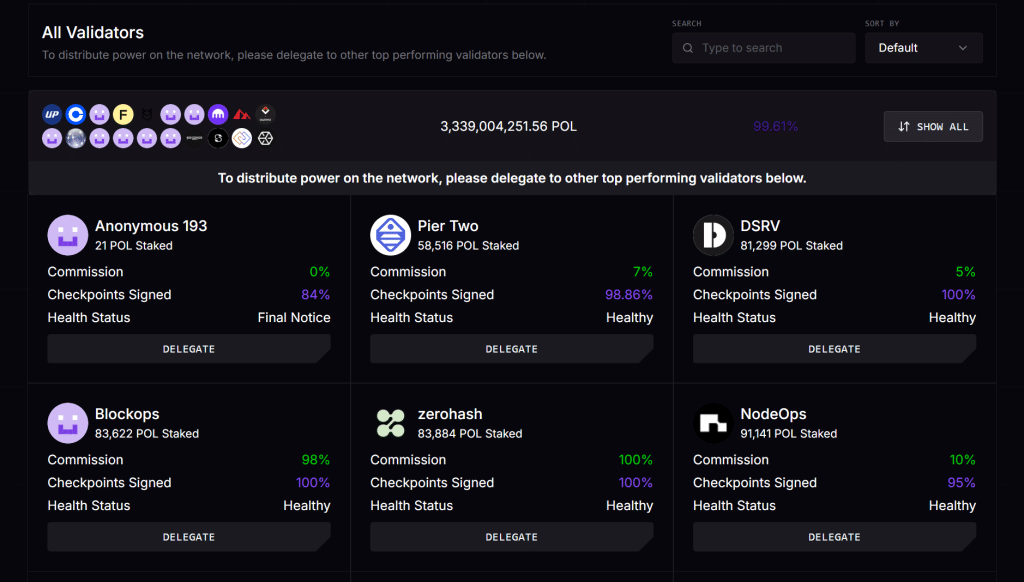Image resolution: width=1024 pixels, height=582 pixels.
Task: Click the DSRV validator name
Action: [760, 226]
